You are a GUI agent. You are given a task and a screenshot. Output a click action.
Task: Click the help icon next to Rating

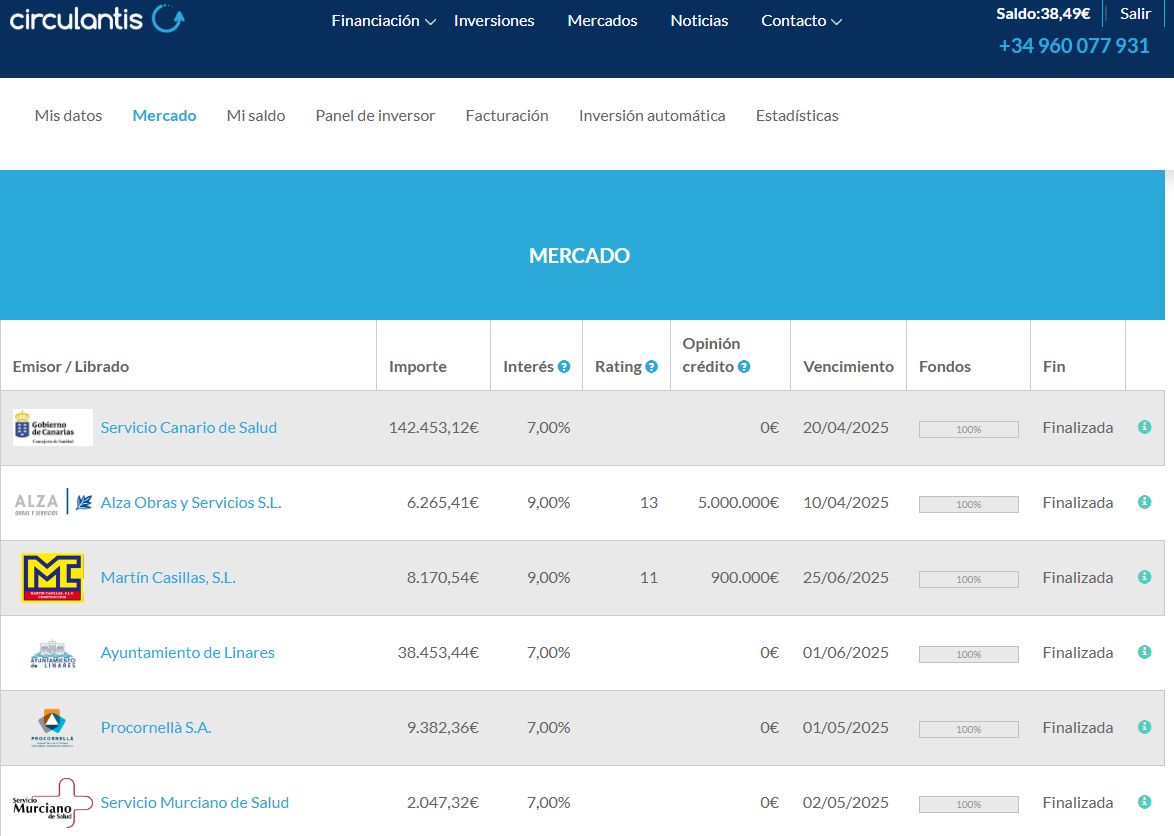point(652,367)
